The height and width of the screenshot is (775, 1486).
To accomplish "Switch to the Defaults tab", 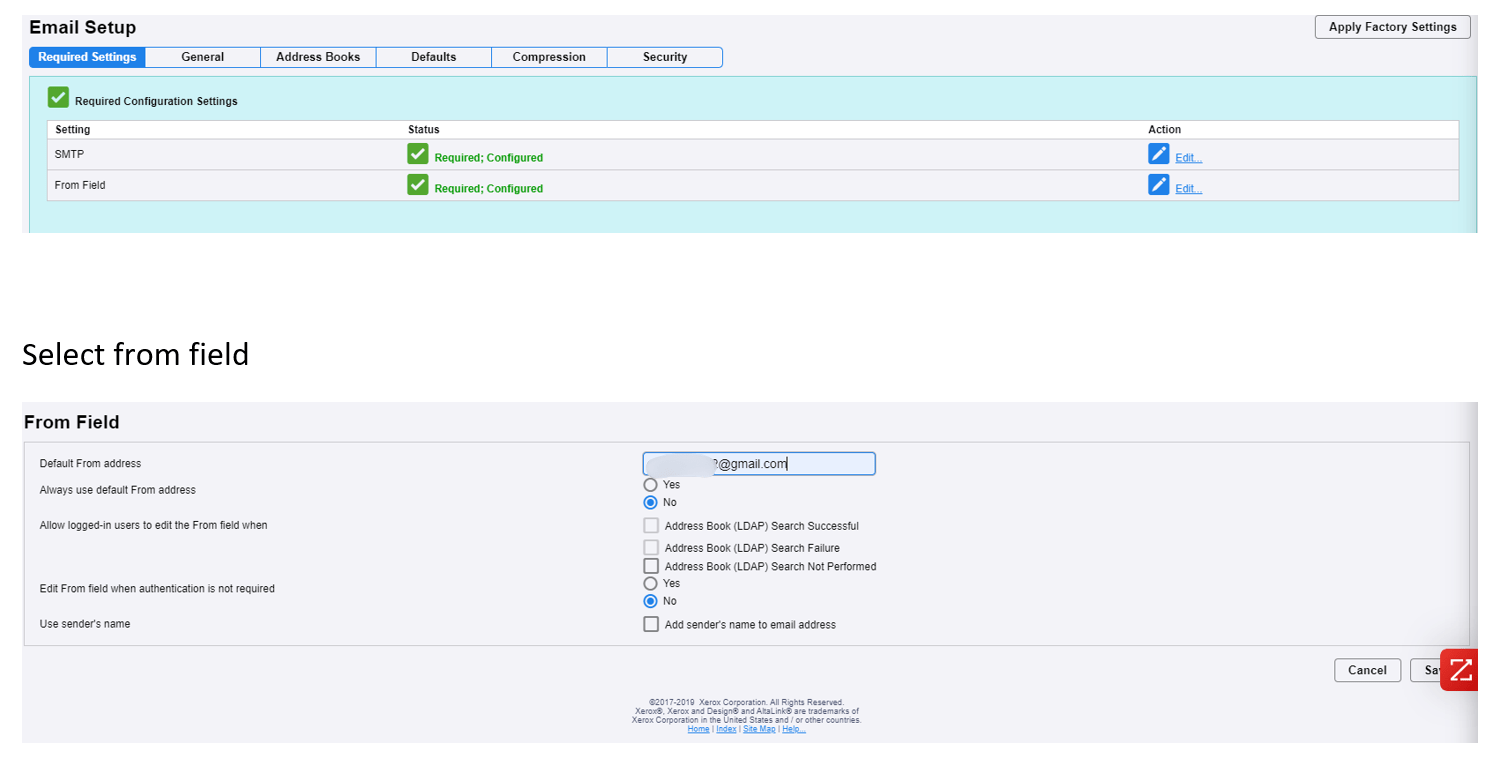I will [434, 57].
